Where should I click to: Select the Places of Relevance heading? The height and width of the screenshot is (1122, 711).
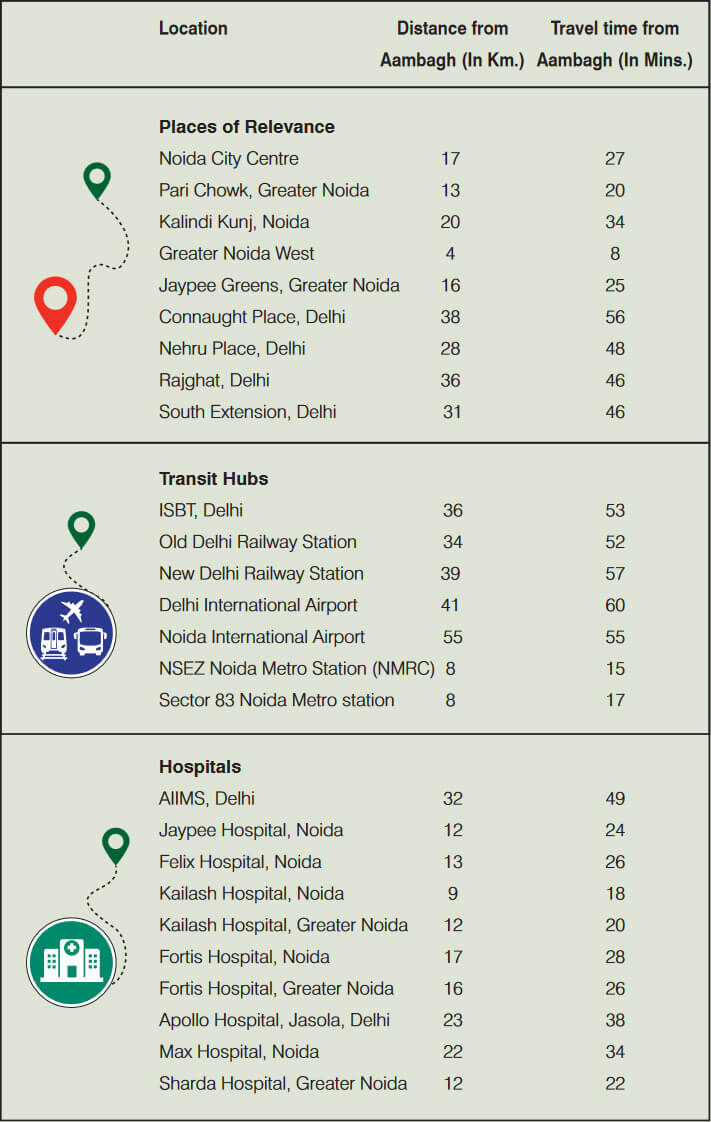point(246,127)
